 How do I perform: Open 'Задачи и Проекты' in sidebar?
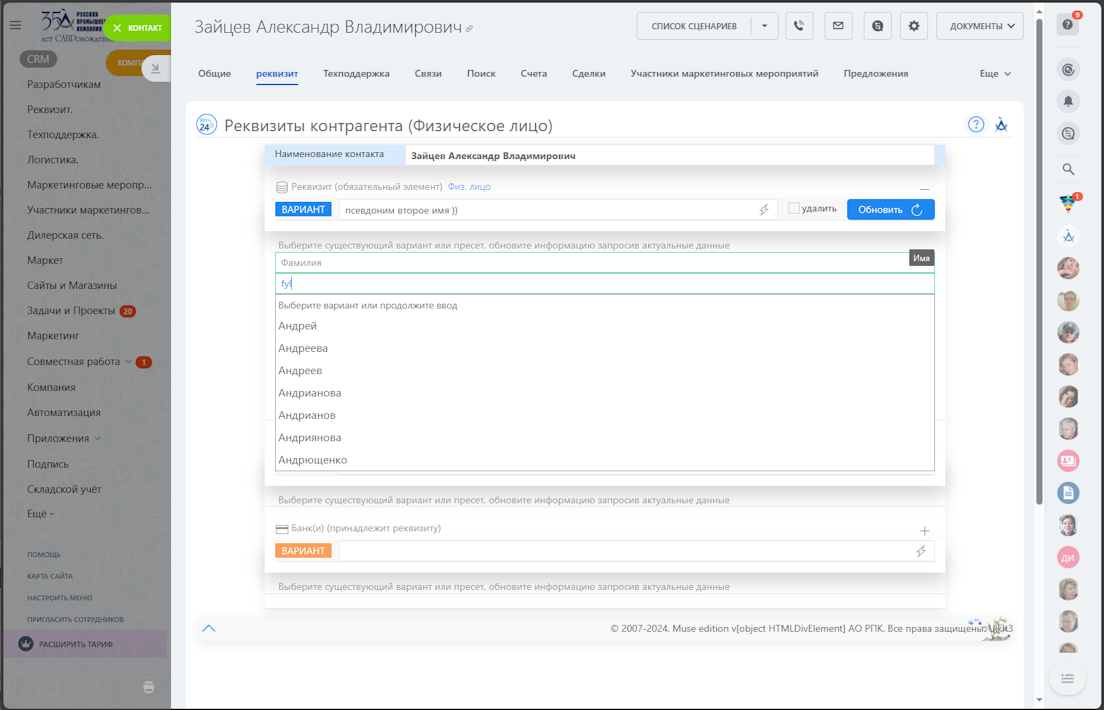point(71,311)
